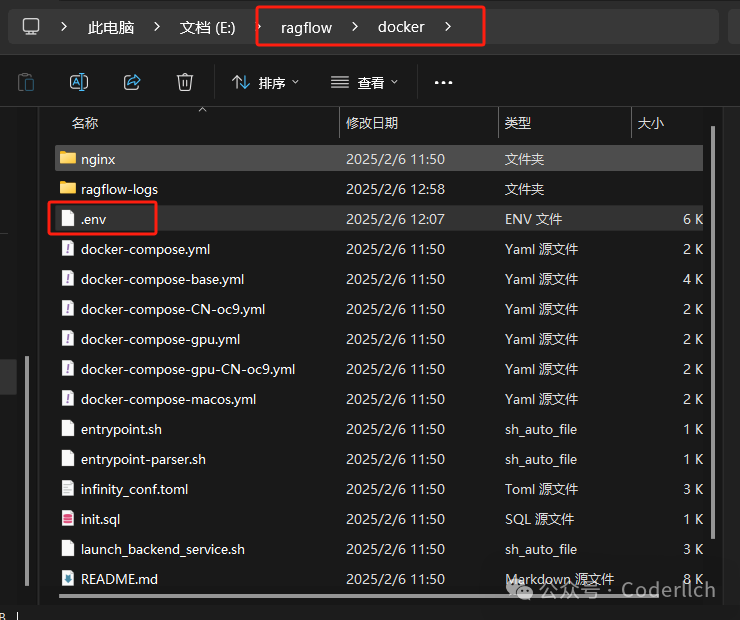This screenshot has width=740, height=620.
Task: Navigate to ragflow breadcrumb folder
Action: coord(306,27)
